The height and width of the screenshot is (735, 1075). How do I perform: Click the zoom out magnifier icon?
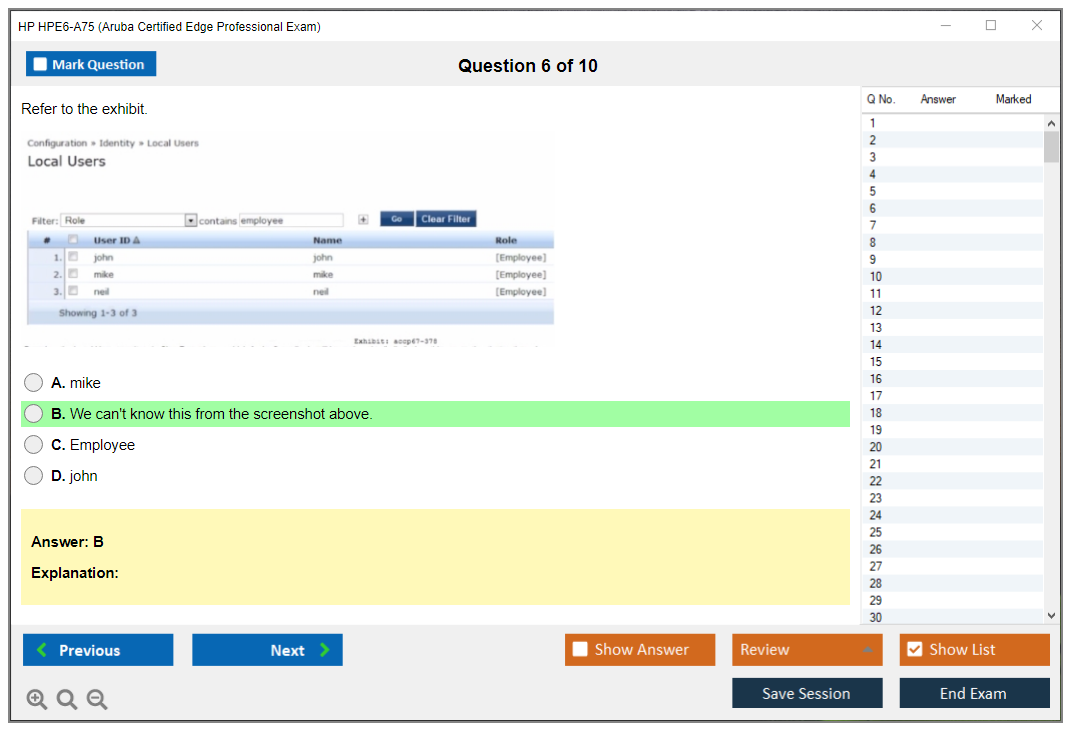click(x=97, y=700)
